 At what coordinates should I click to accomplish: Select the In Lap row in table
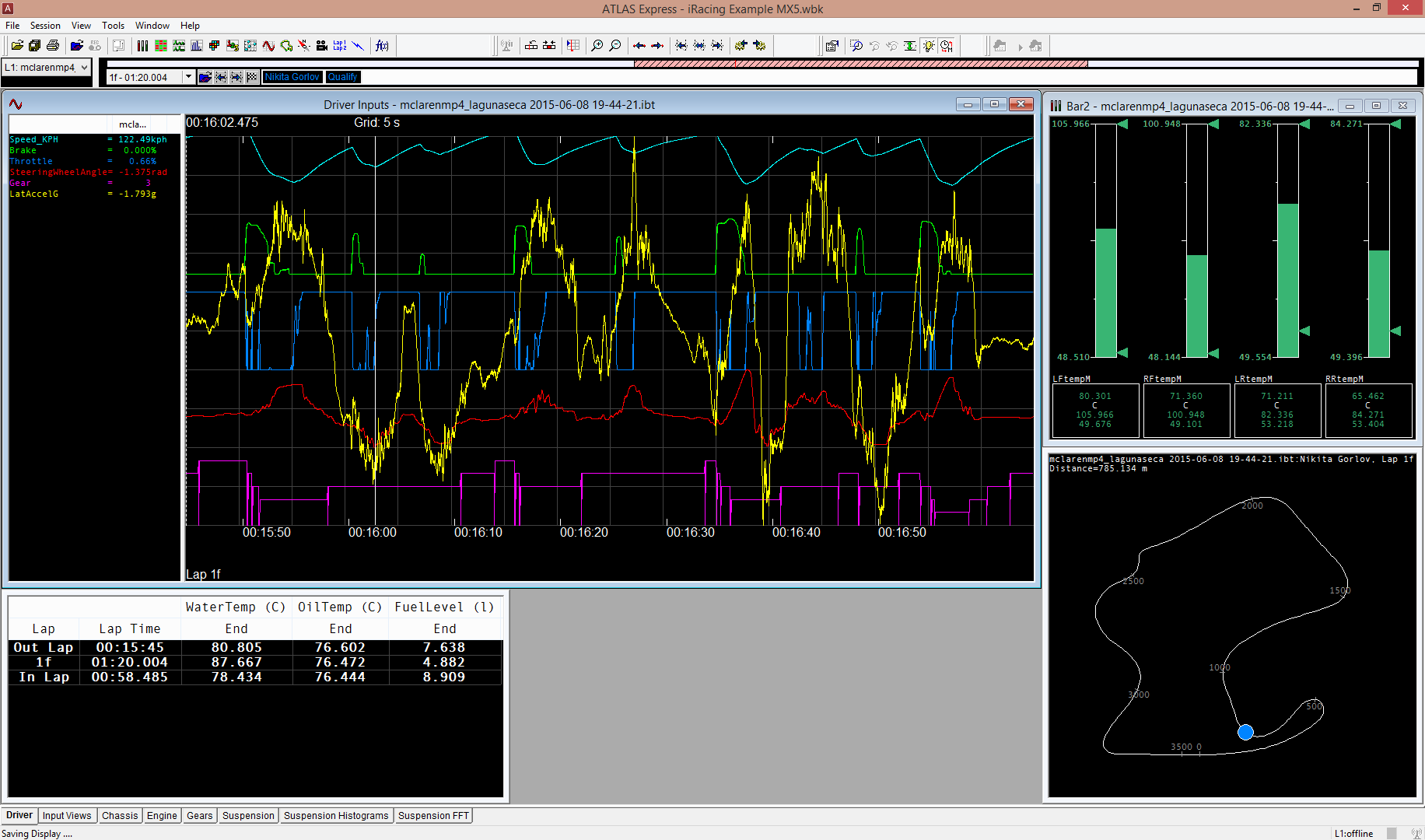click(44, 677)
